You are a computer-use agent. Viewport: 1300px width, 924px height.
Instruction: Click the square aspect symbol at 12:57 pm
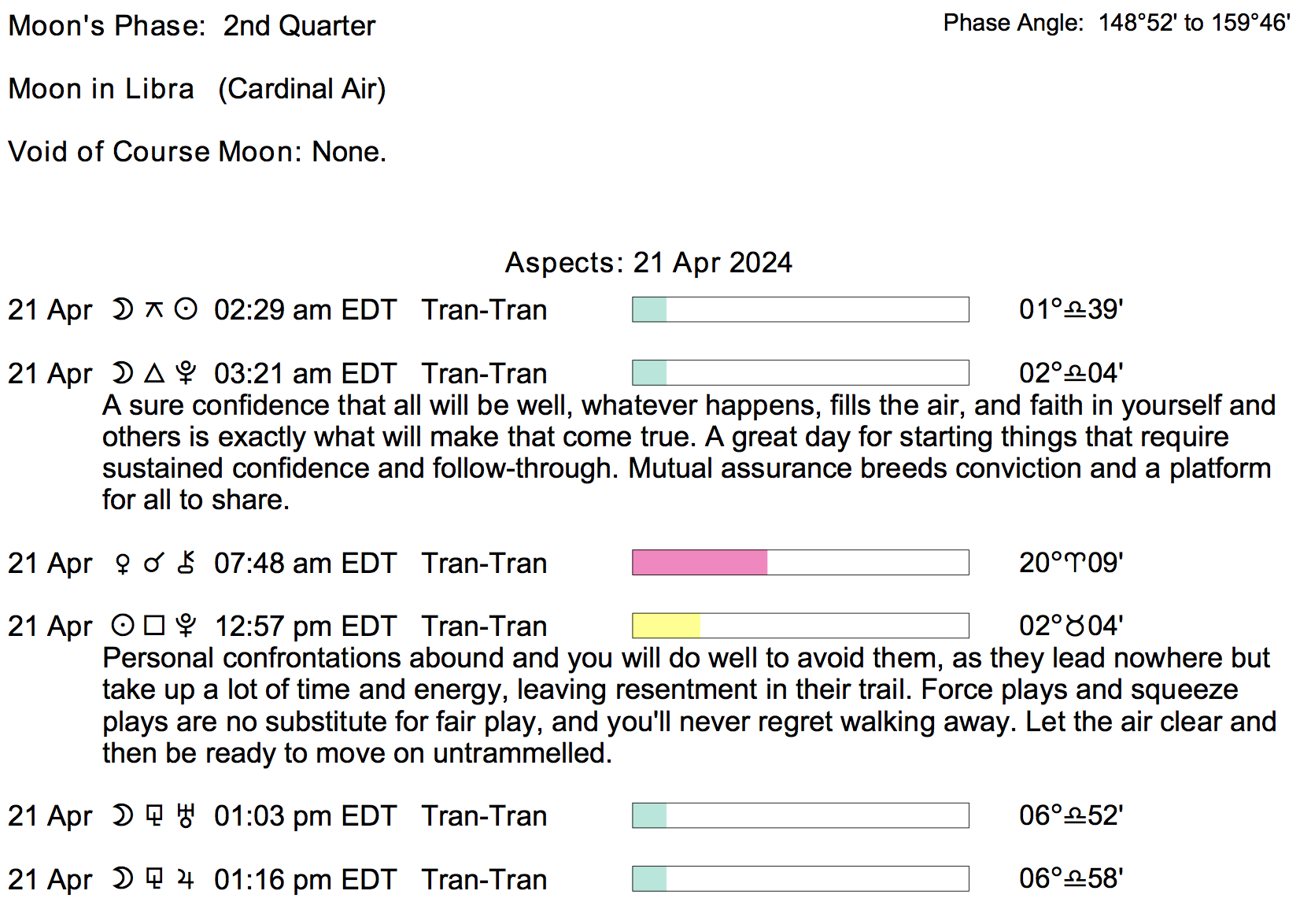point(154,626)
